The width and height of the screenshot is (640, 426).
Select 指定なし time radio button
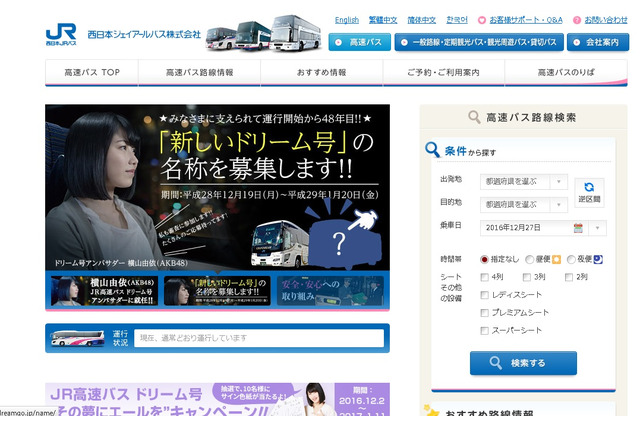coord(484,260)
